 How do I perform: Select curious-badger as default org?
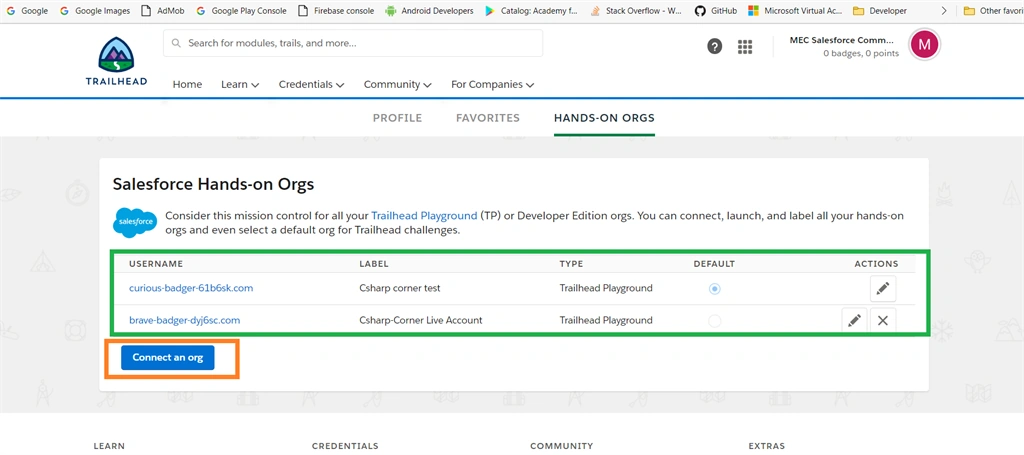(x=714, y=289)
